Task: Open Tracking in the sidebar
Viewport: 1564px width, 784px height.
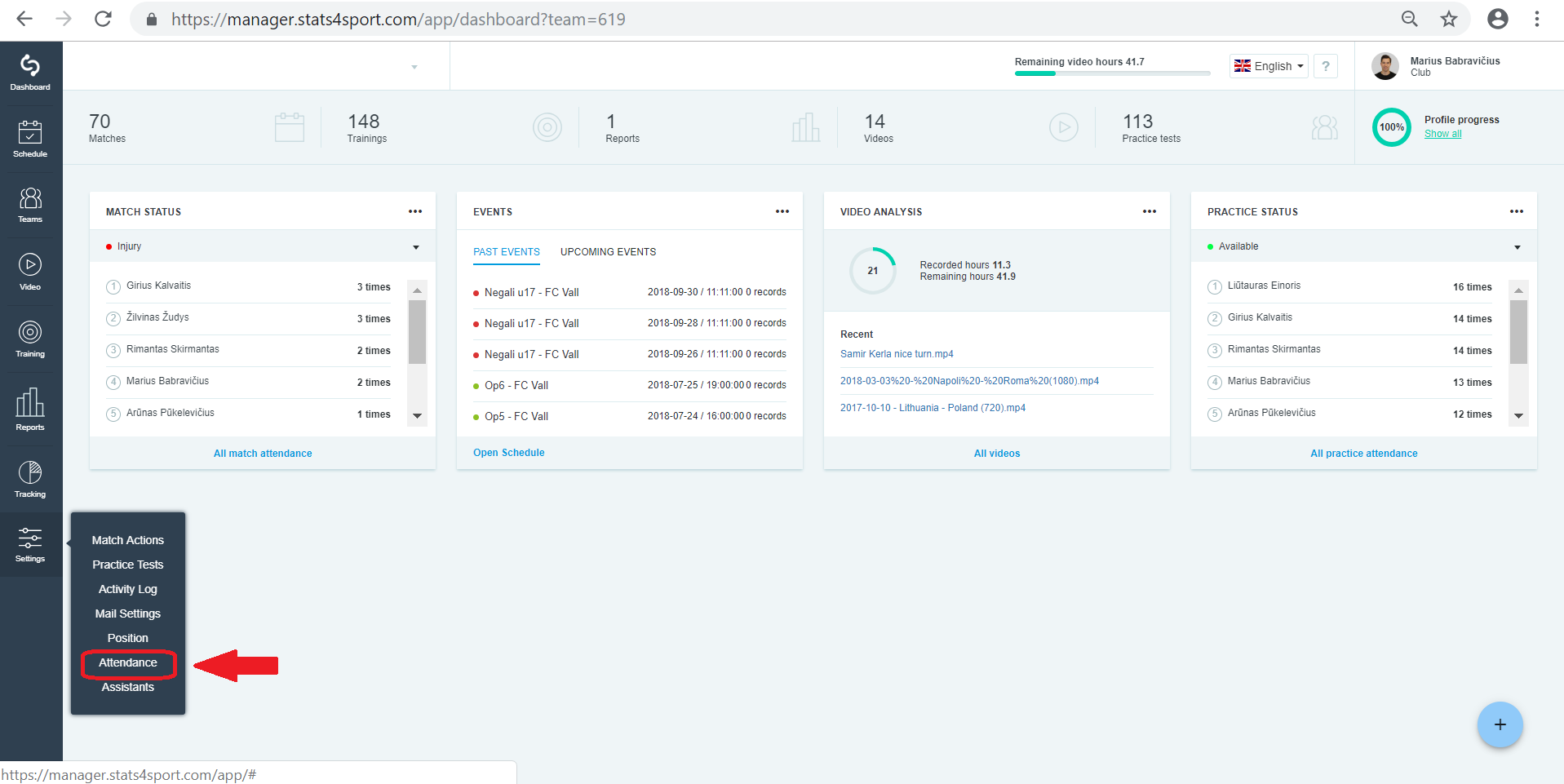Action: click(30, 479)
